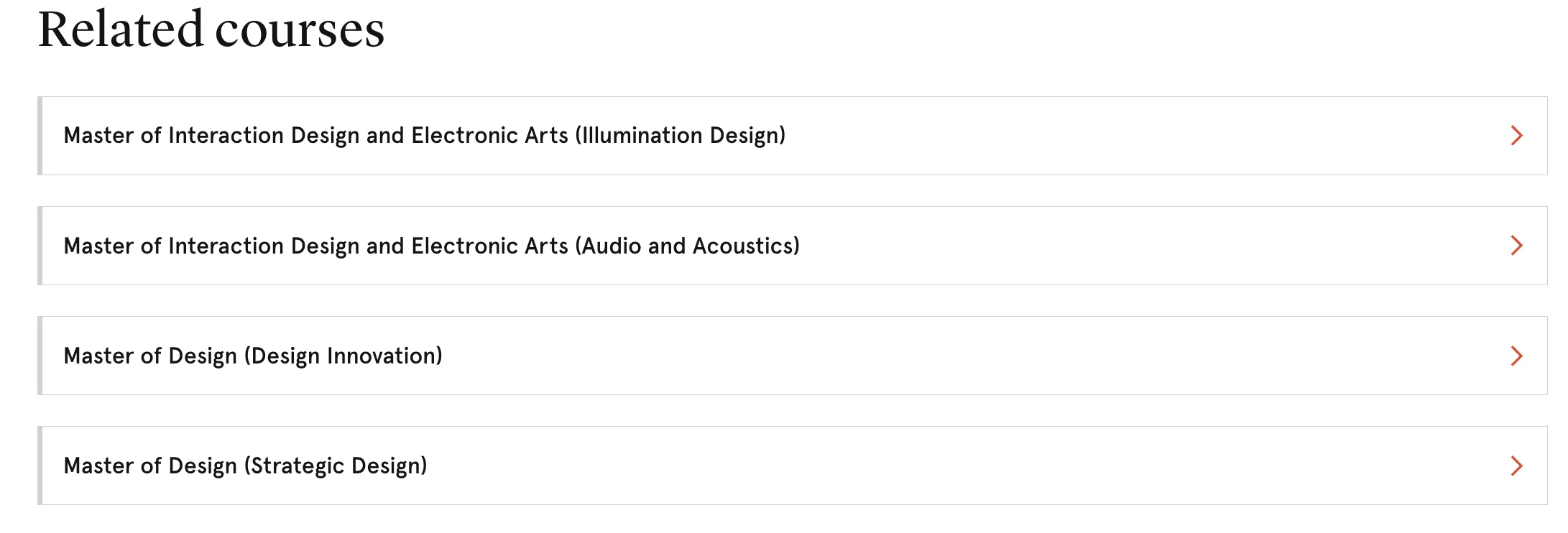Screen dimensions: 1568x533
Task: Open Master of Design (Strategic Design) course
Action: pyautogui.click(x=246, y=466)
